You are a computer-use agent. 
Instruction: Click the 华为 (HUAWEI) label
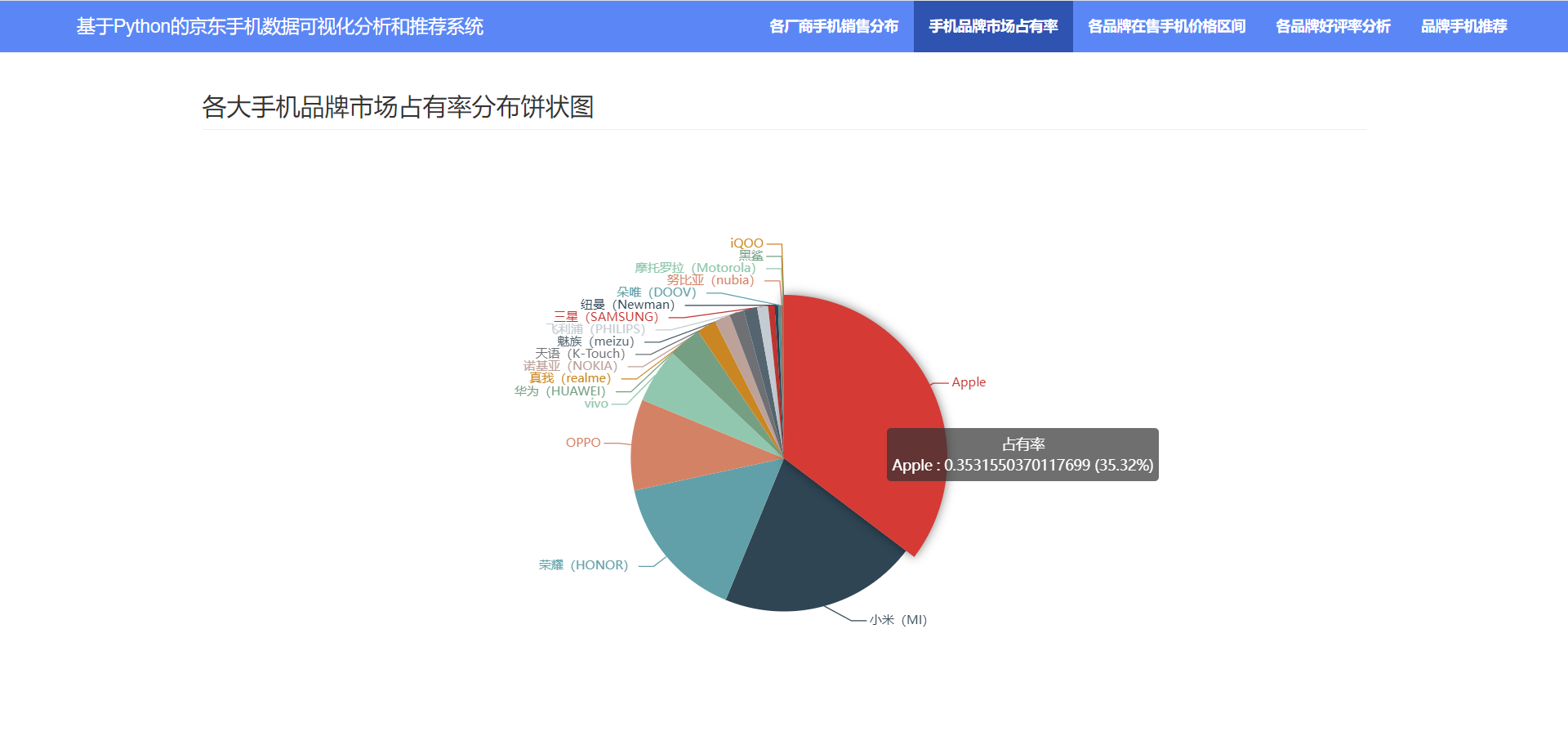(x=560, y=391)
